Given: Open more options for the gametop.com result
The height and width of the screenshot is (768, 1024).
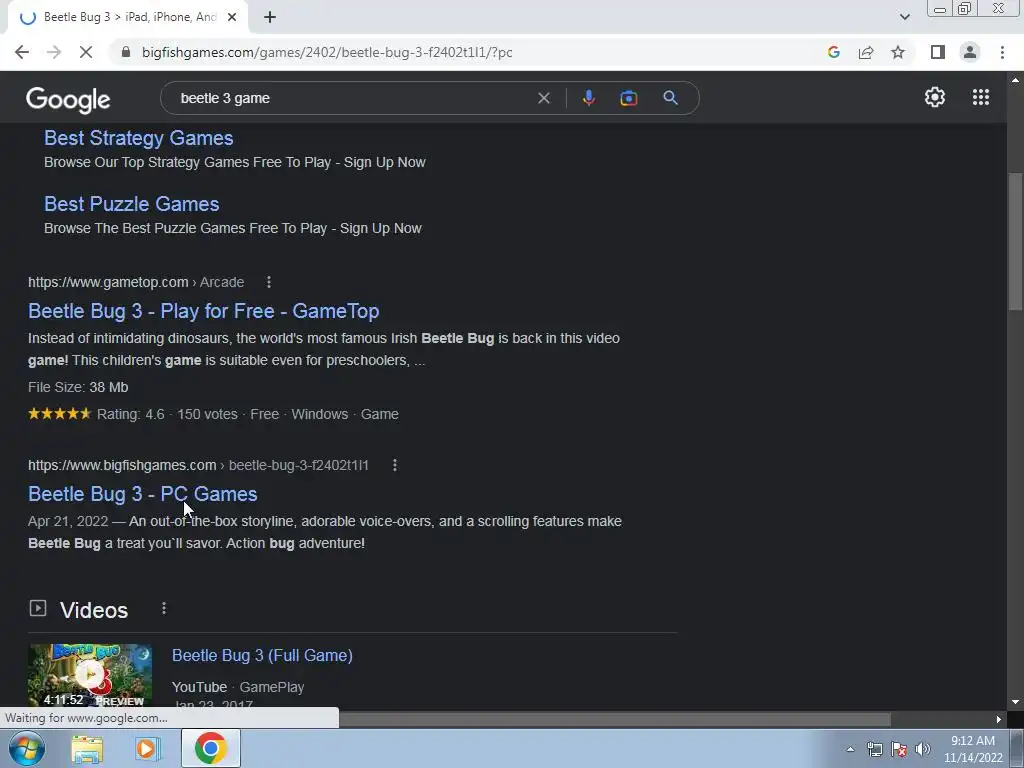Looking at the screenshot, I should click(268, 282).
